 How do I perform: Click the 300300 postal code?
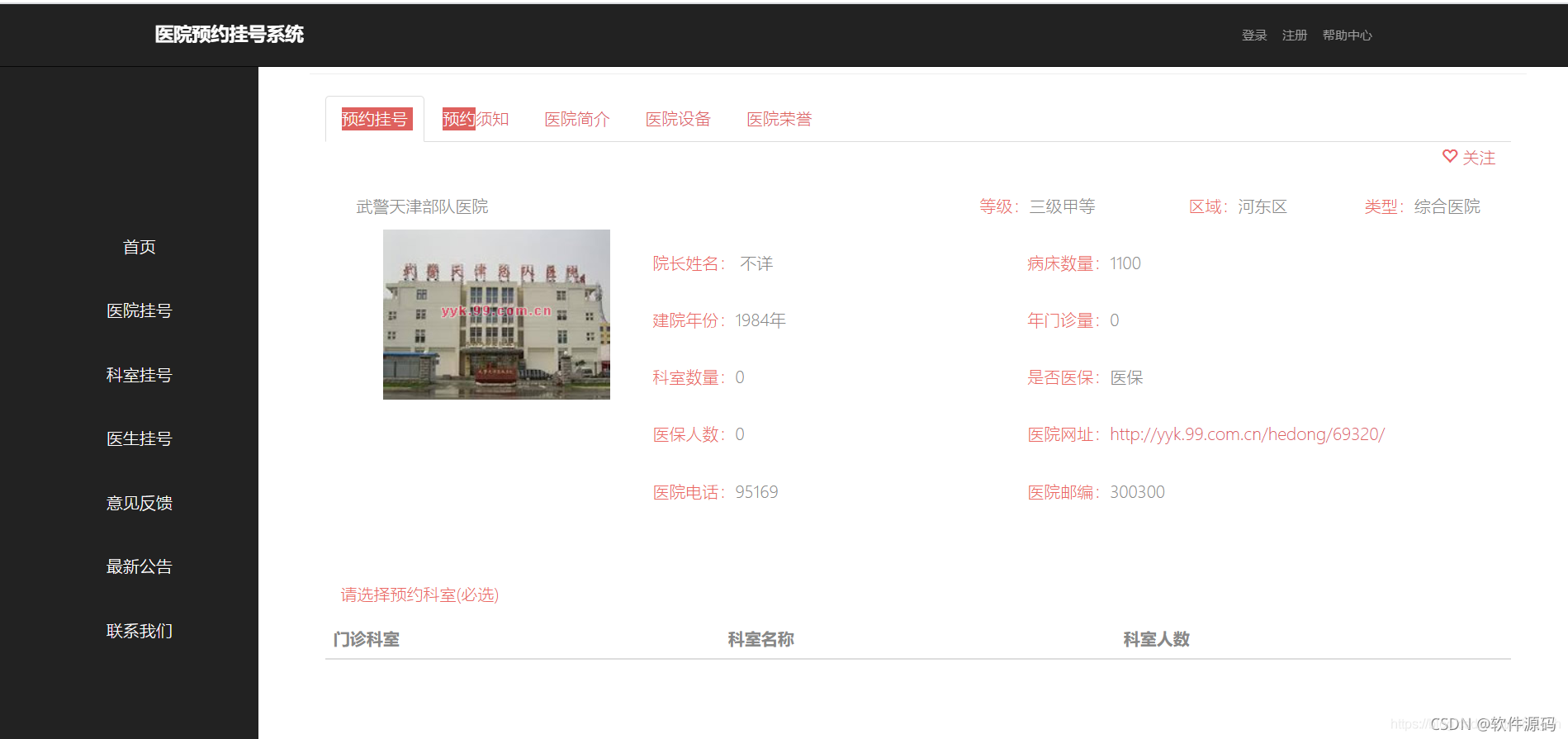coord(1137,492)
